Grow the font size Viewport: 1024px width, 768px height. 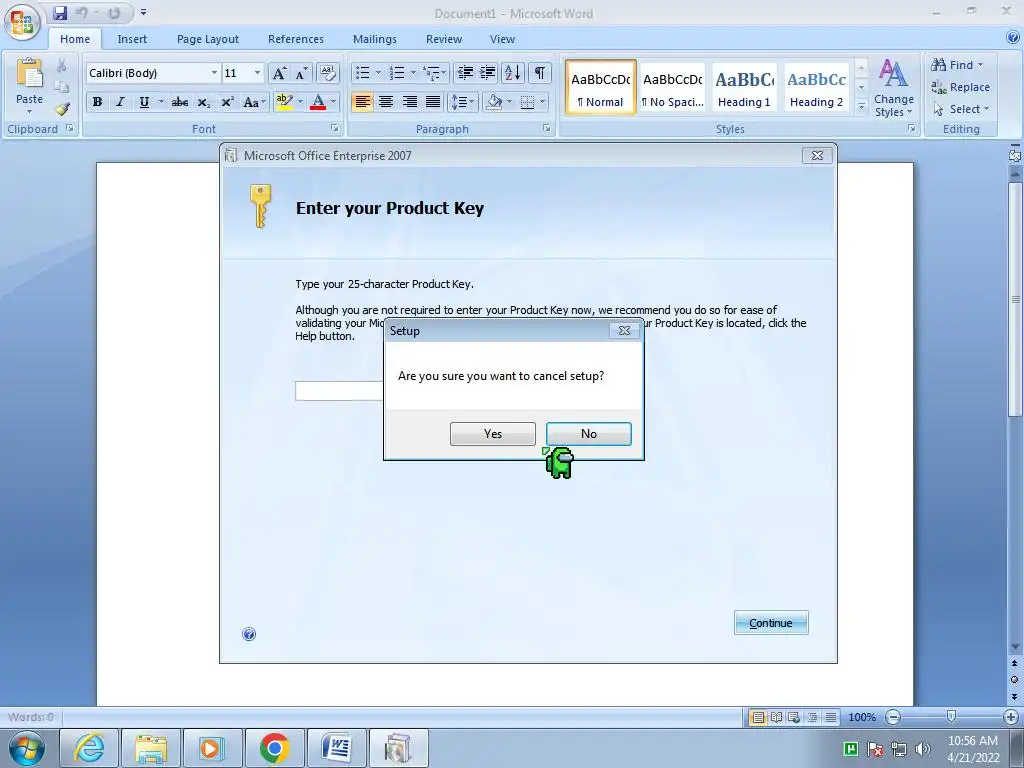[279, 73]
